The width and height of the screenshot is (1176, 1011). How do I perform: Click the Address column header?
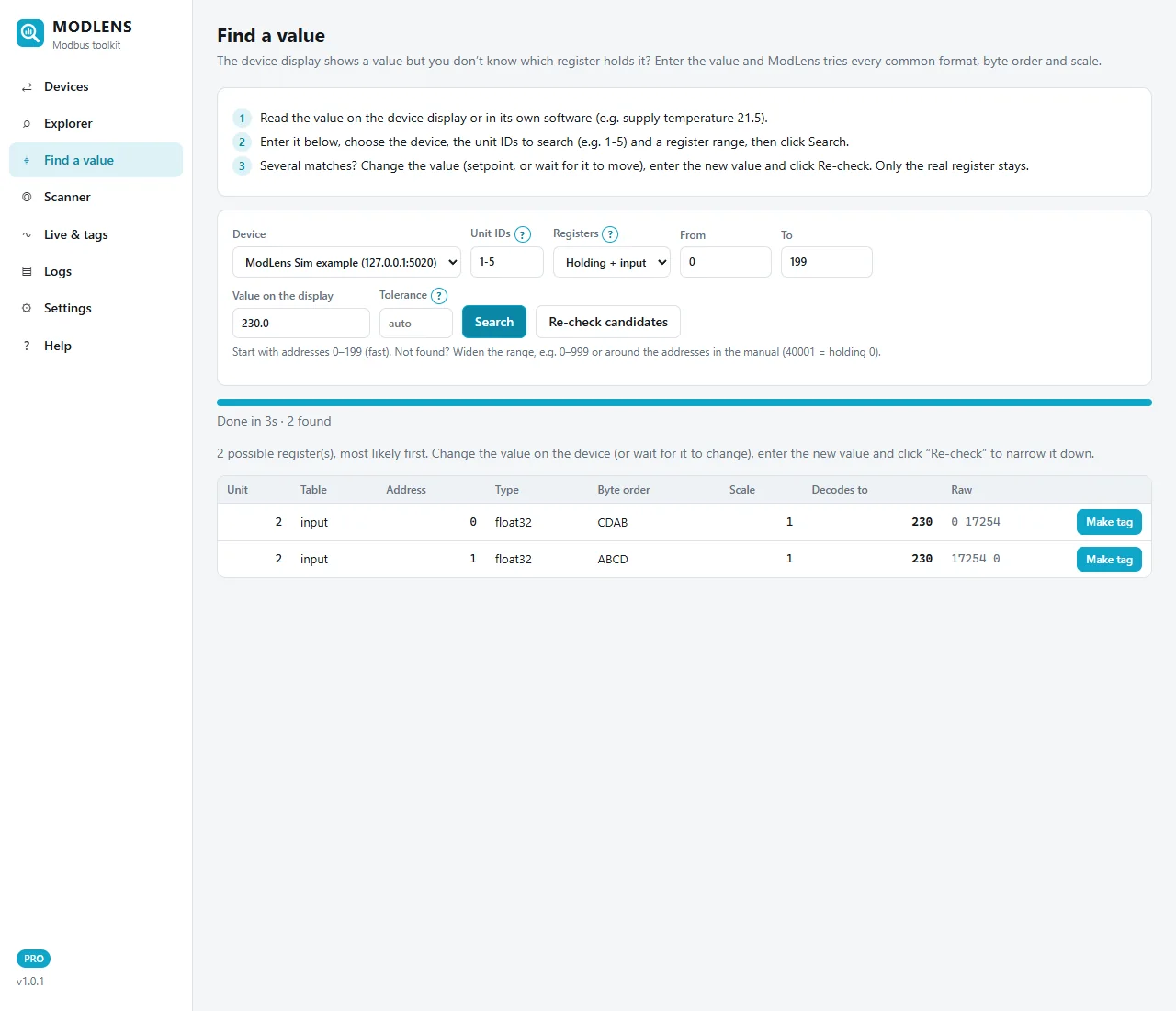406,490
